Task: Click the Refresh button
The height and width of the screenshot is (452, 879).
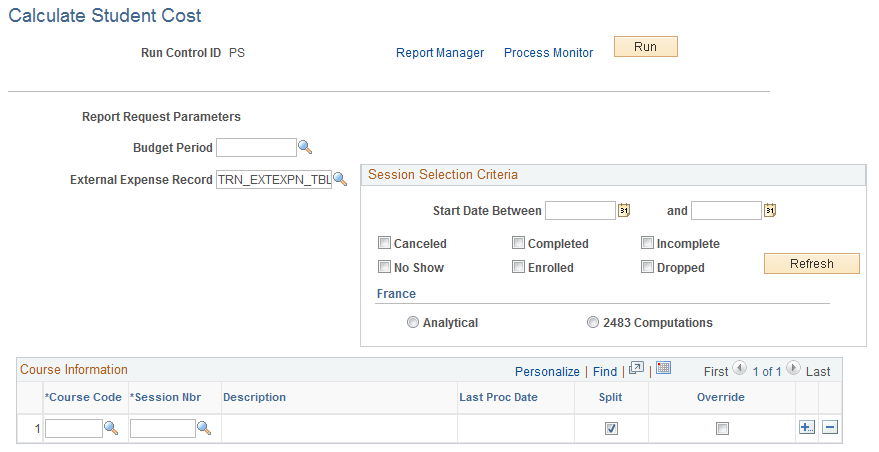Action: tap(811, 264)
